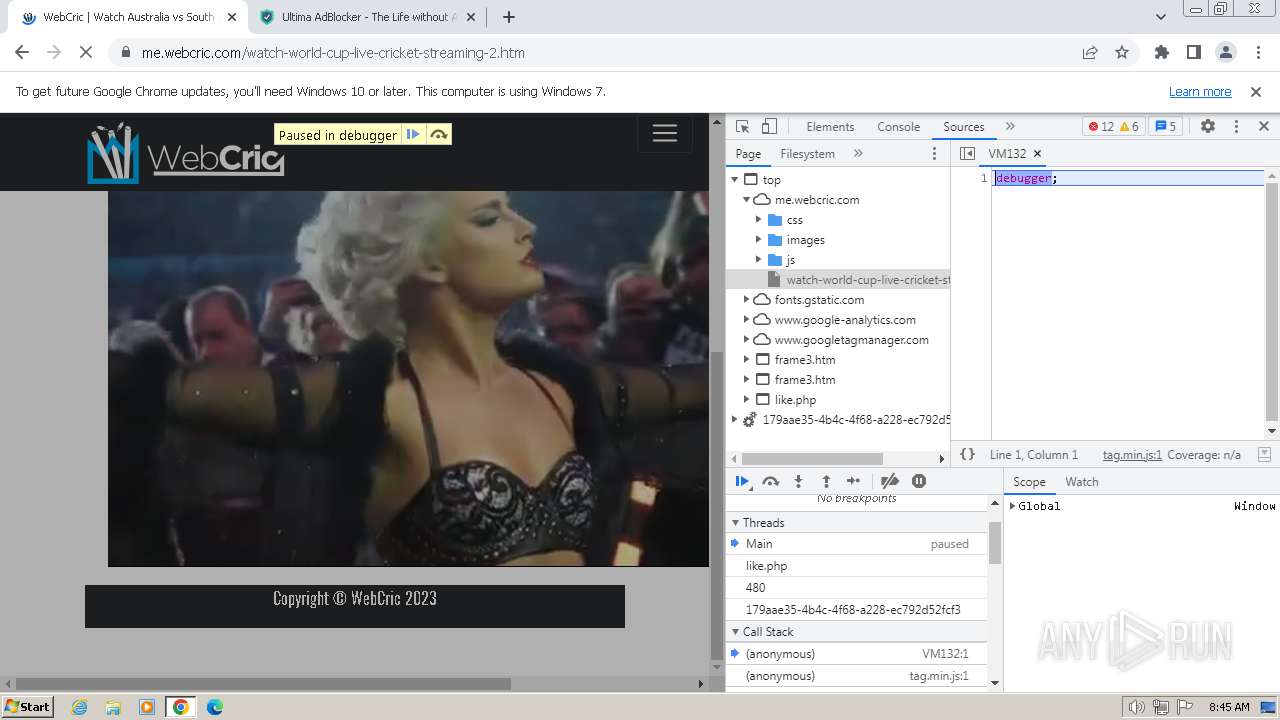The image size is (1280, 720).
Task: Expand the 179aae35 worker node
Action: coord(735,420)
